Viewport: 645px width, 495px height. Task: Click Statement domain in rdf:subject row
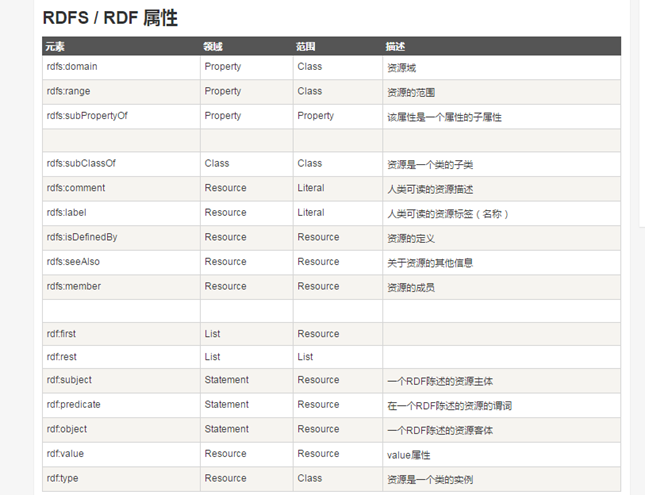(227, 380)
